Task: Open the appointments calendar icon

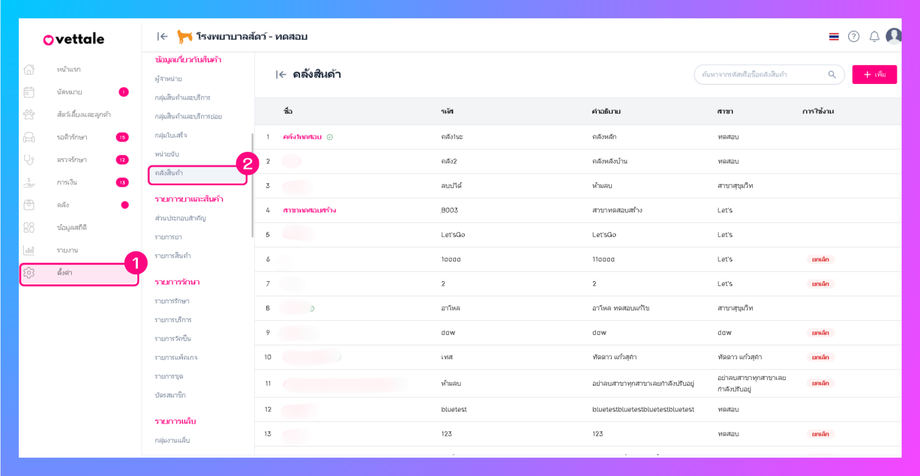Action: [x=29, y=92]
